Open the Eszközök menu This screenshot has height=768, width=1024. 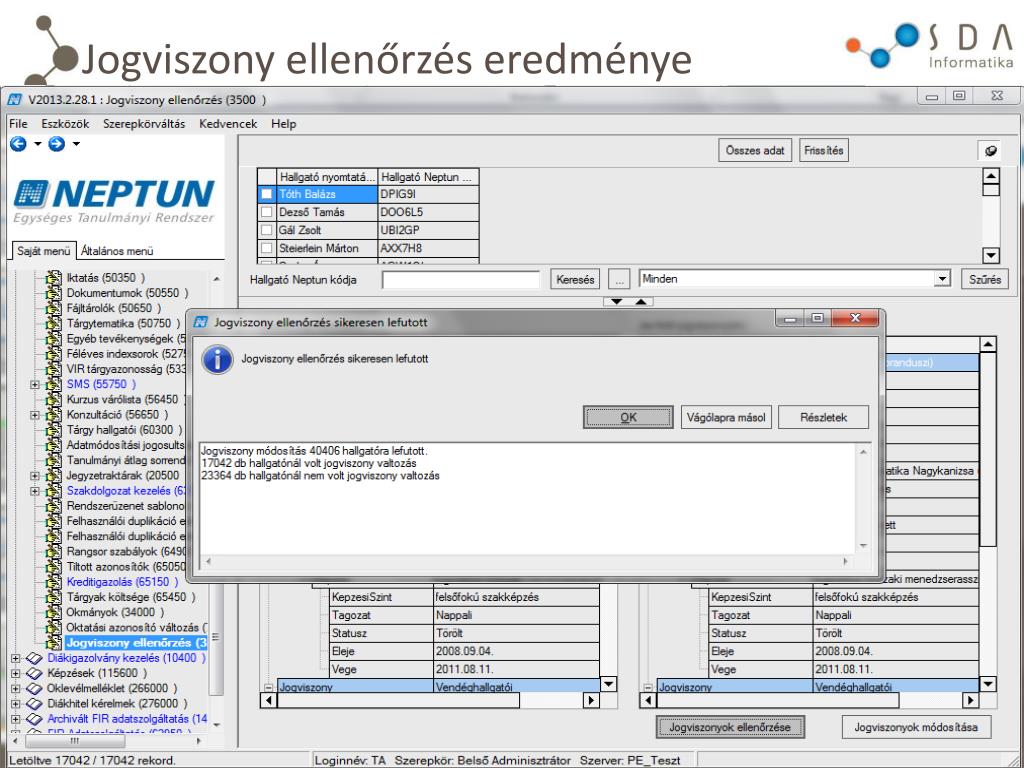click(65, 123)
